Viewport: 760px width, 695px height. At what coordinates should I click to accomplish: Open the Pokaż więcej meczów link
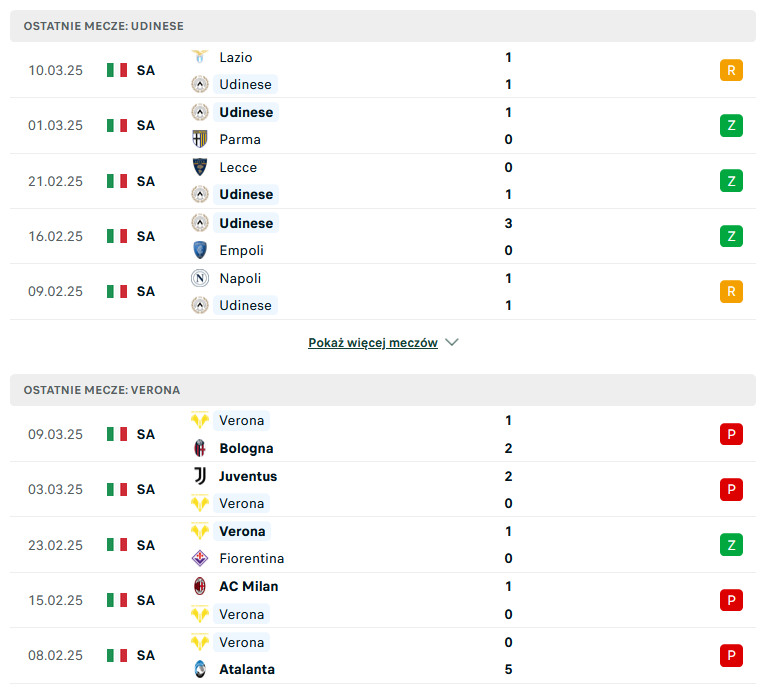[x=373, y=343]
